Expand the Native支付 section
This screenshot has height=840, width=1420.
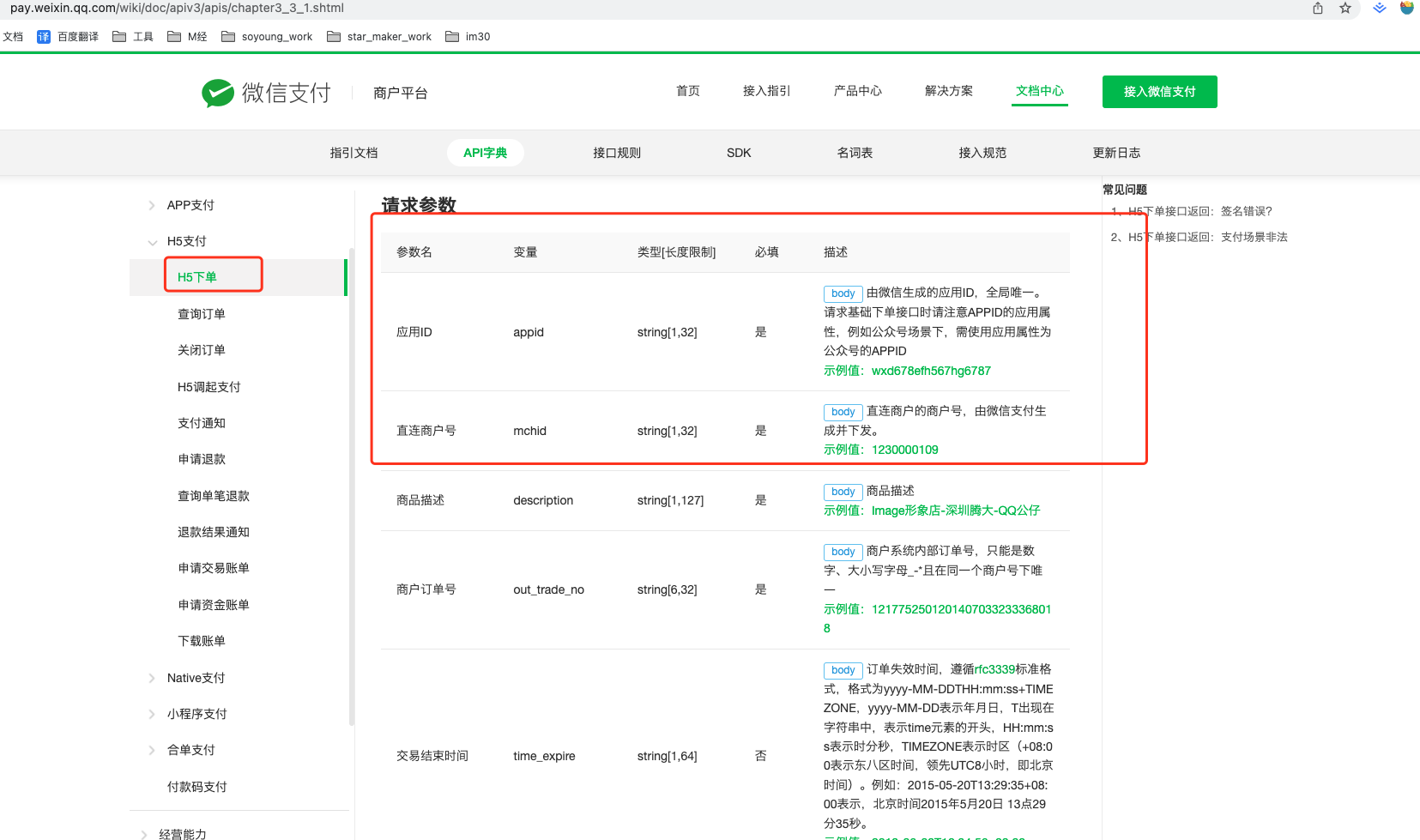point(194,677)
